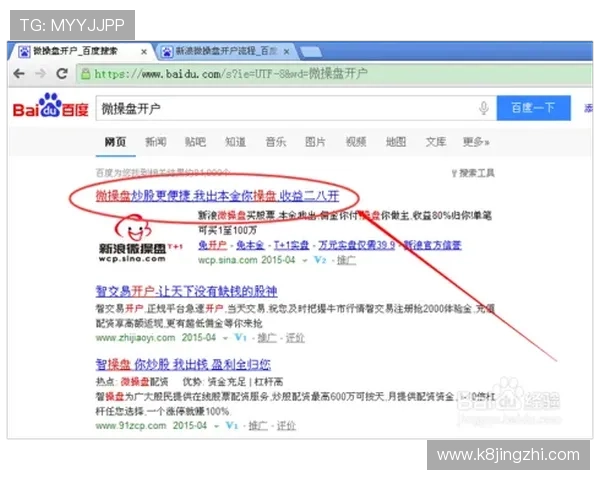Screen dimensions: 600x480
Task: Click 推广 link in 91zcp.com result
Action: tap(258, 426)
